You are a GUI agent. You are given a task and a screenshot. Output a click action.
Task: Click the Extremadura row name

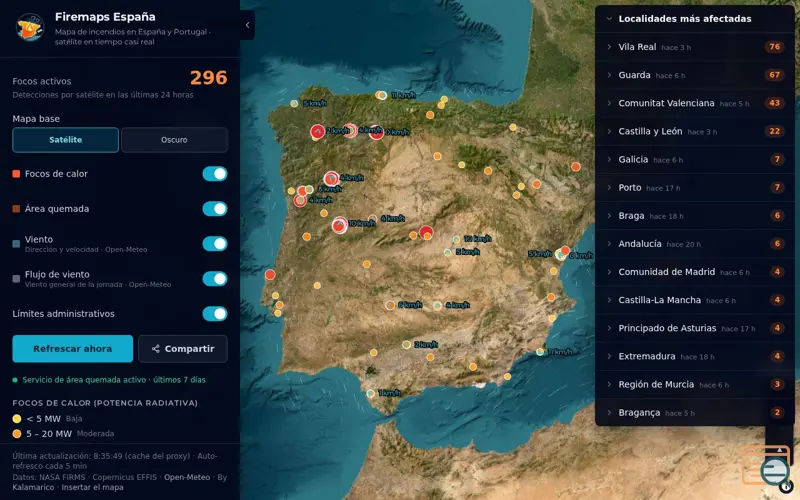tap(646, 356)
